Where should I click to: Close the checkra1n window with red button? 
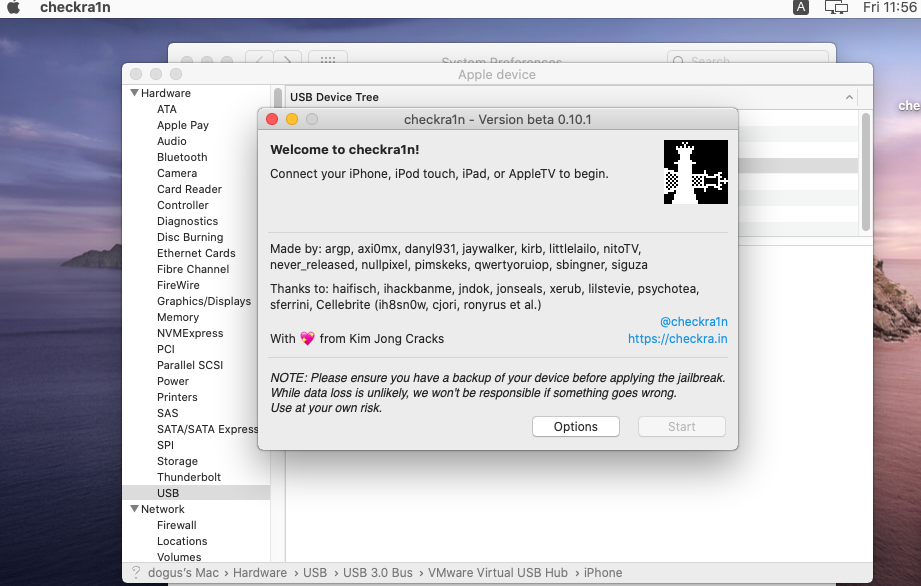(x=272, y=119)
